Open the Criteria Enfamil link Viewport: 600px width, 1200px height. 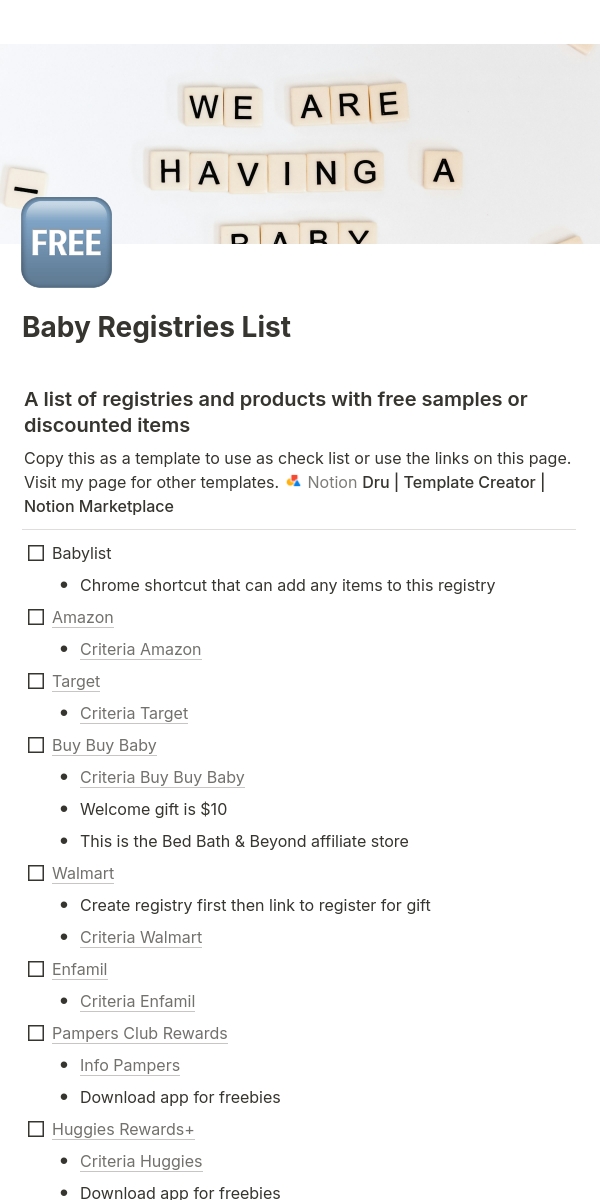click(x=137, y=1001)
